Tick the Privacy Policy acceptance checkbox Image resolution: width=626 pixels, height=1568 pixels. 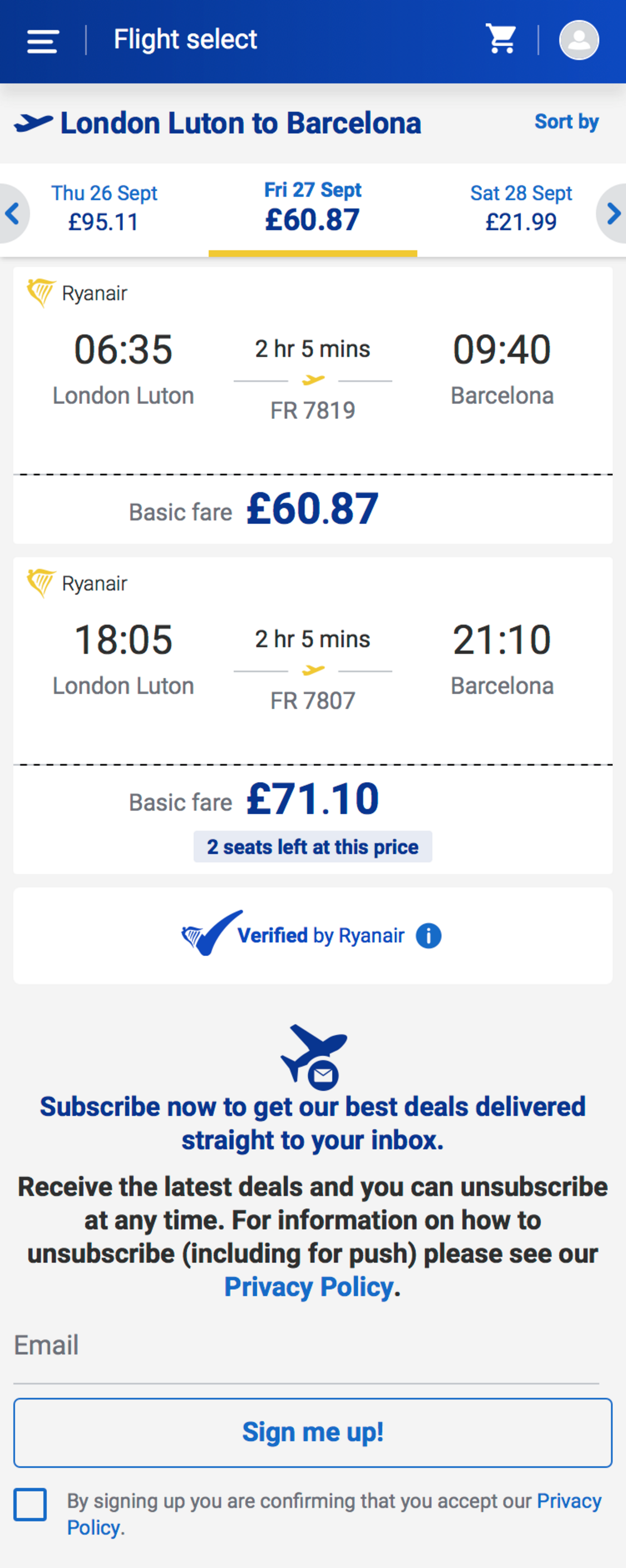tap(31, 1504)
